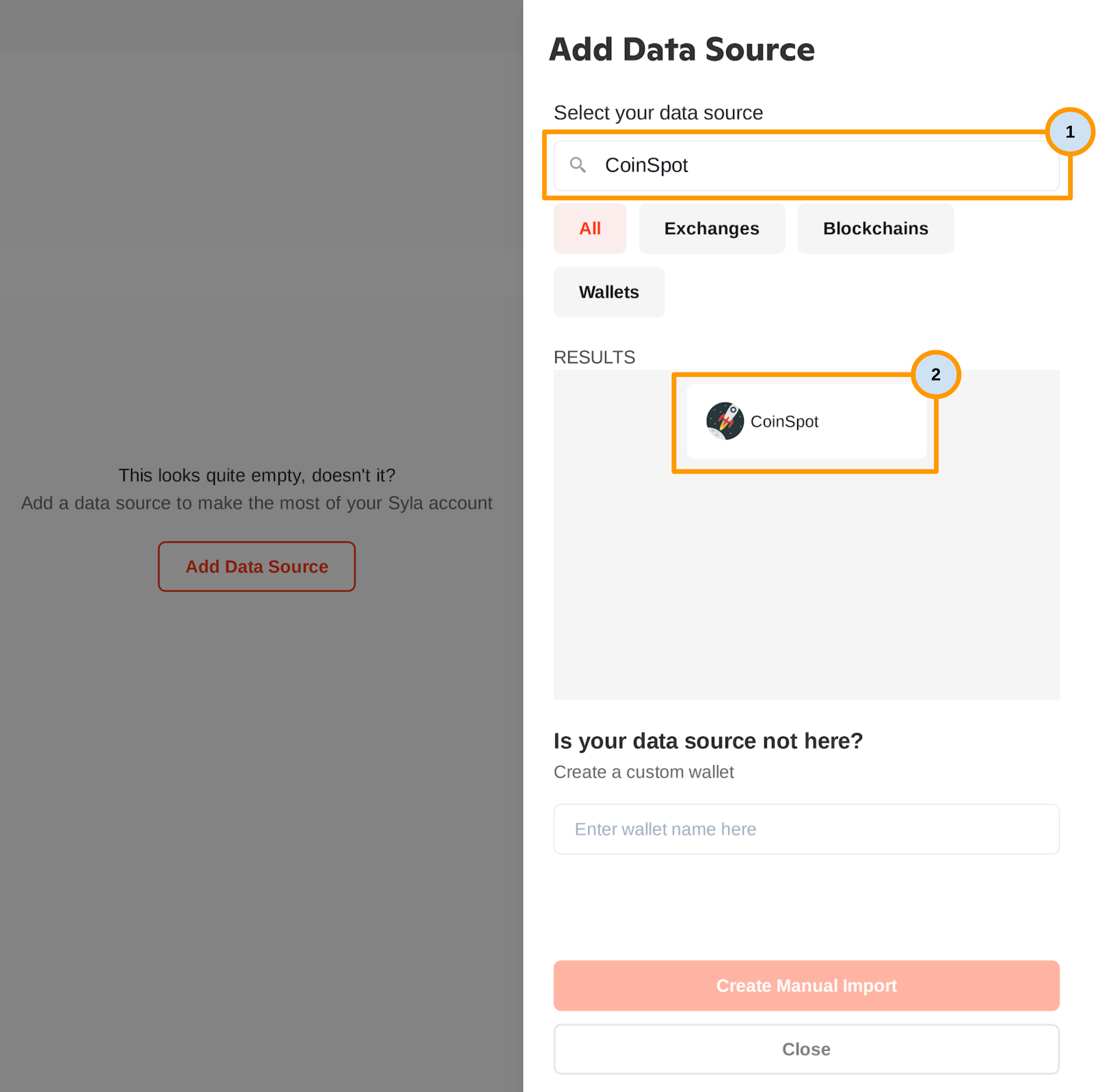Select the All filter tab
The image size is (1102, 1092).
coord(590,228)
